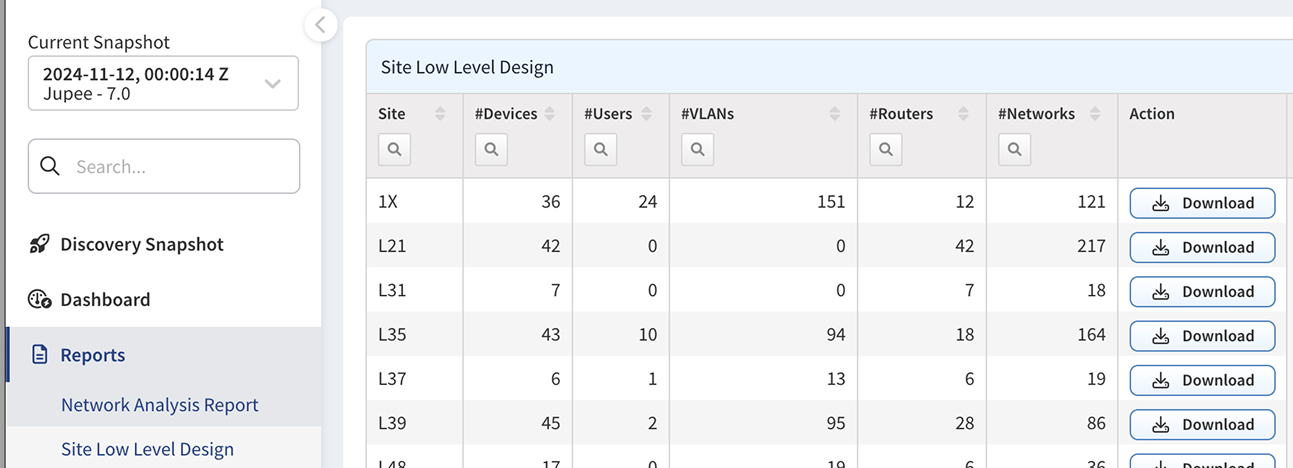The width and height of the screenshot is (1293, 468).
Task: Select Reports in the sidebar
Action: (x=93, y=355)
